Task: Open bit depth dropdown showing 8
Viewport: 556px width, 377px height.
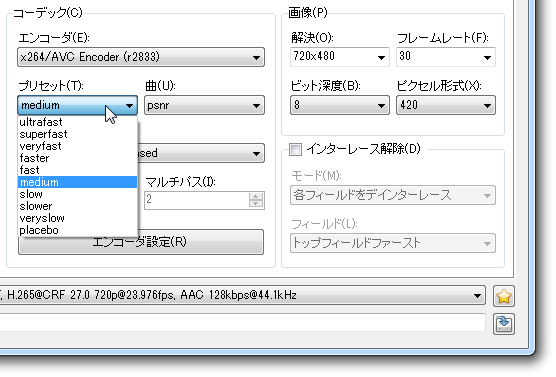Action: 340,105
